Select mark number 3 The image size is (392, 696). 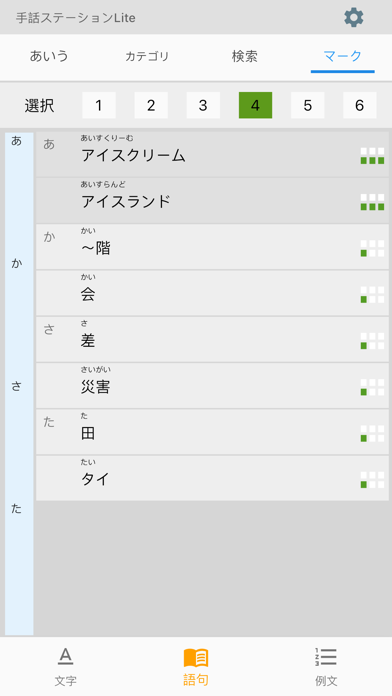203,105
